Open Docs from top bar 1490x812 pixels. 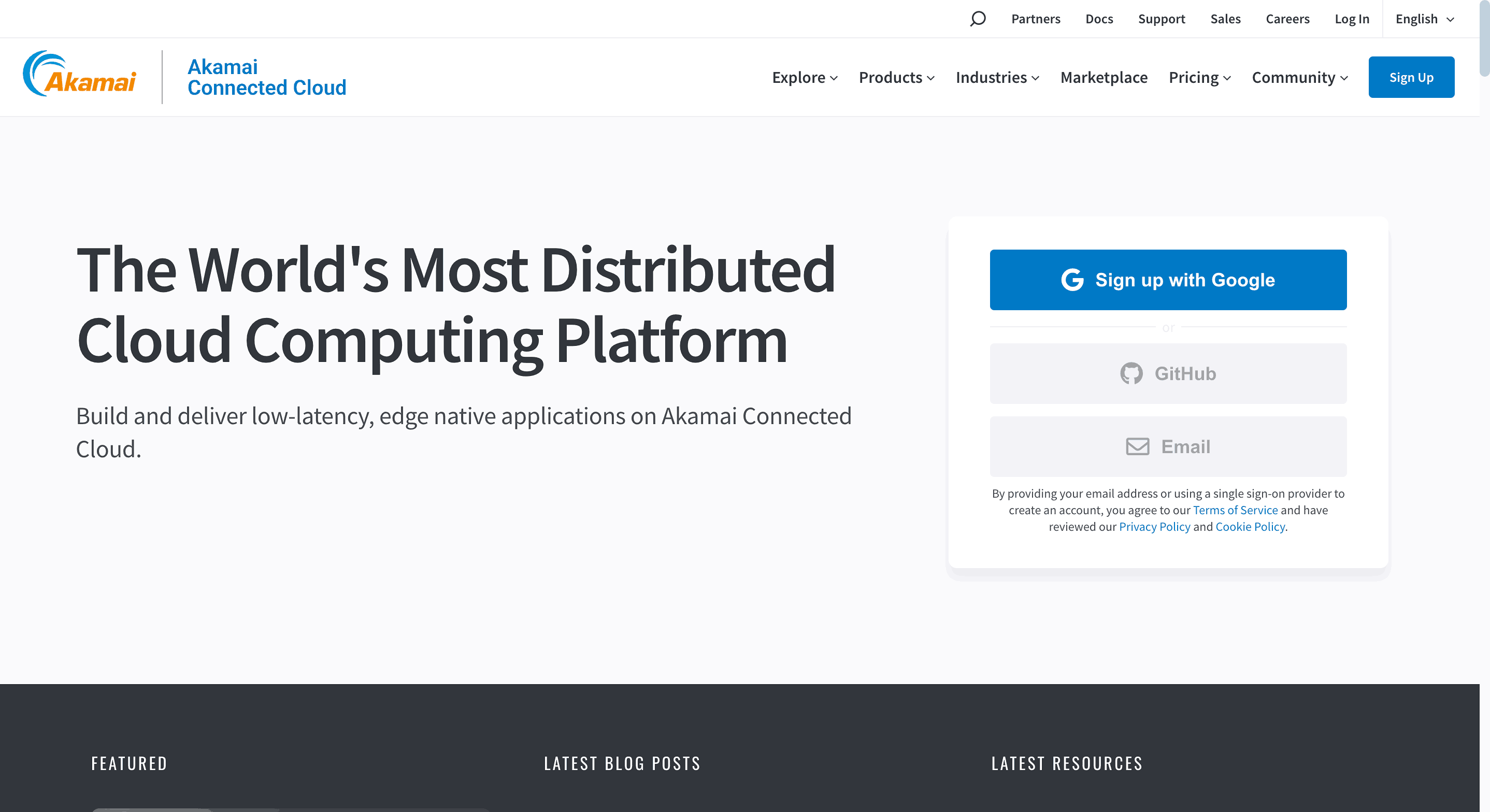click(1098, 19)
